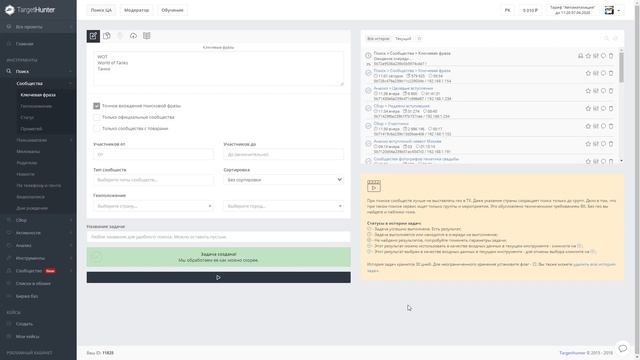Delete the first history task with trash icon

pyautogui.click(x=611, y=56)
